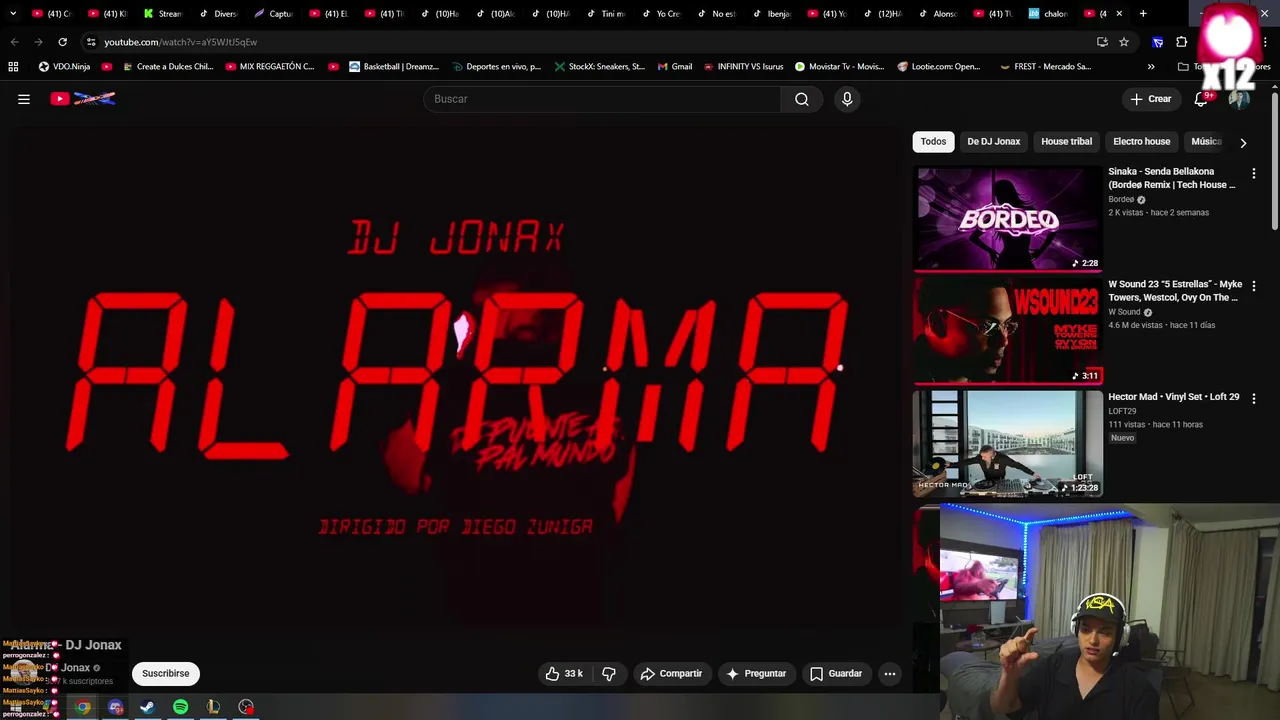Screen dimensions: 1280x720
Task: Open the Basketball Dreamz bookmark
Action: (x=394, y=67)
